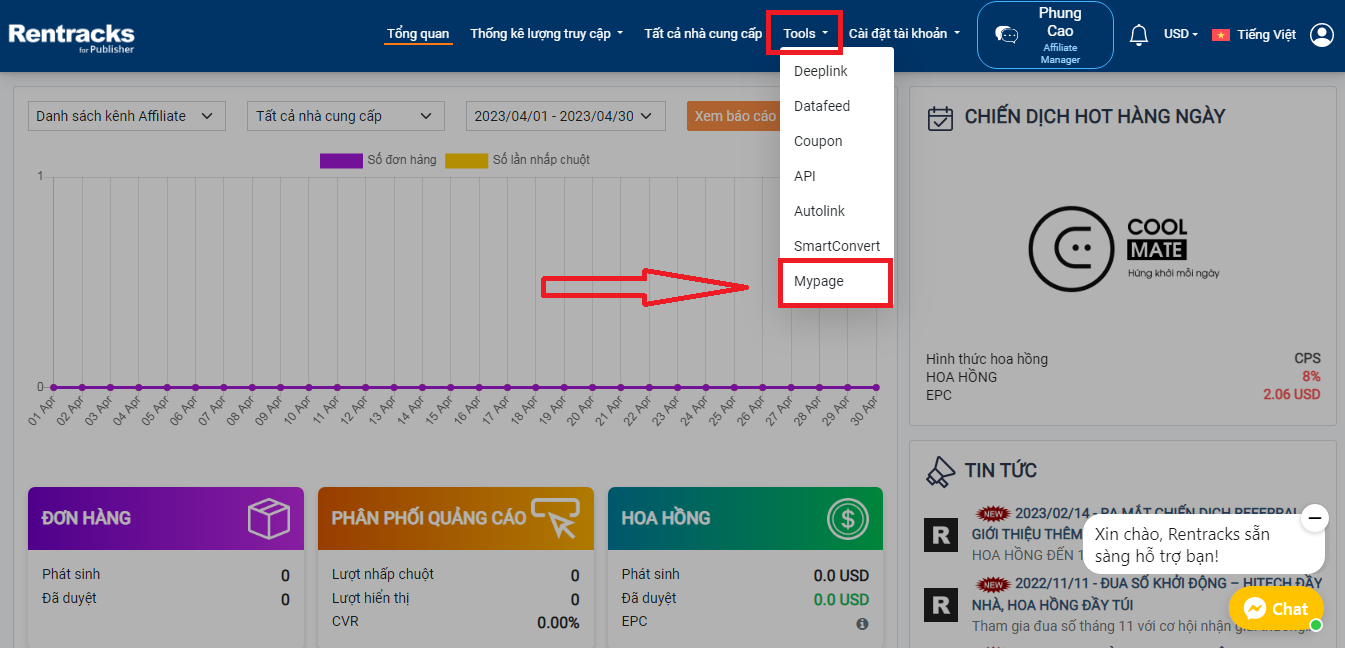Open the date range selector

click(x=565, y=116)
